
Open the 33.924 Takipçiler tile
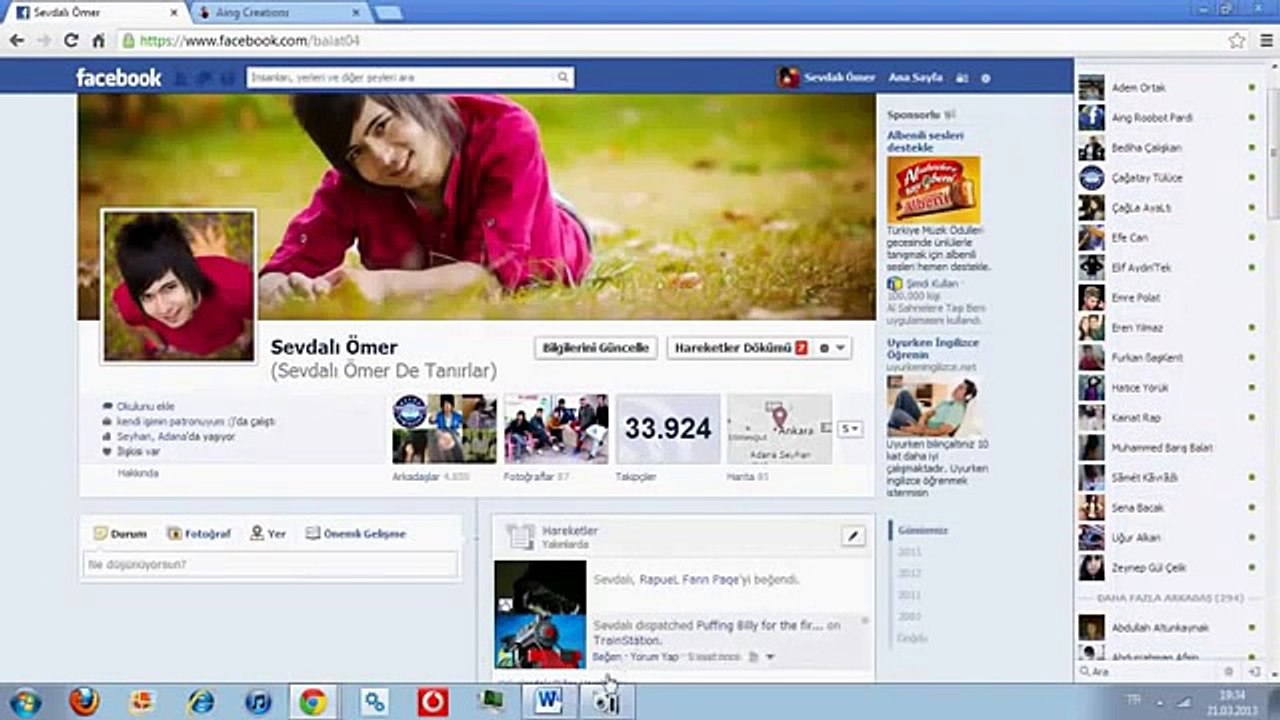(668, 429)
